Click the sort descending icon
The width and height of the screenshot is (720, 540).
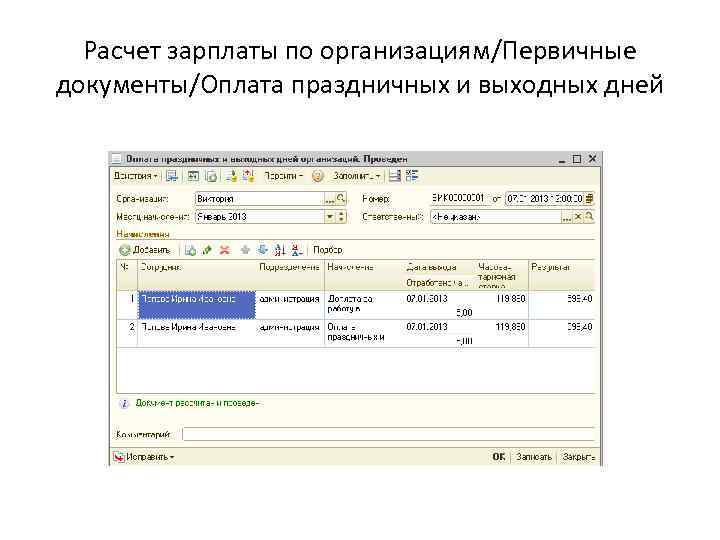click(297, 250)
